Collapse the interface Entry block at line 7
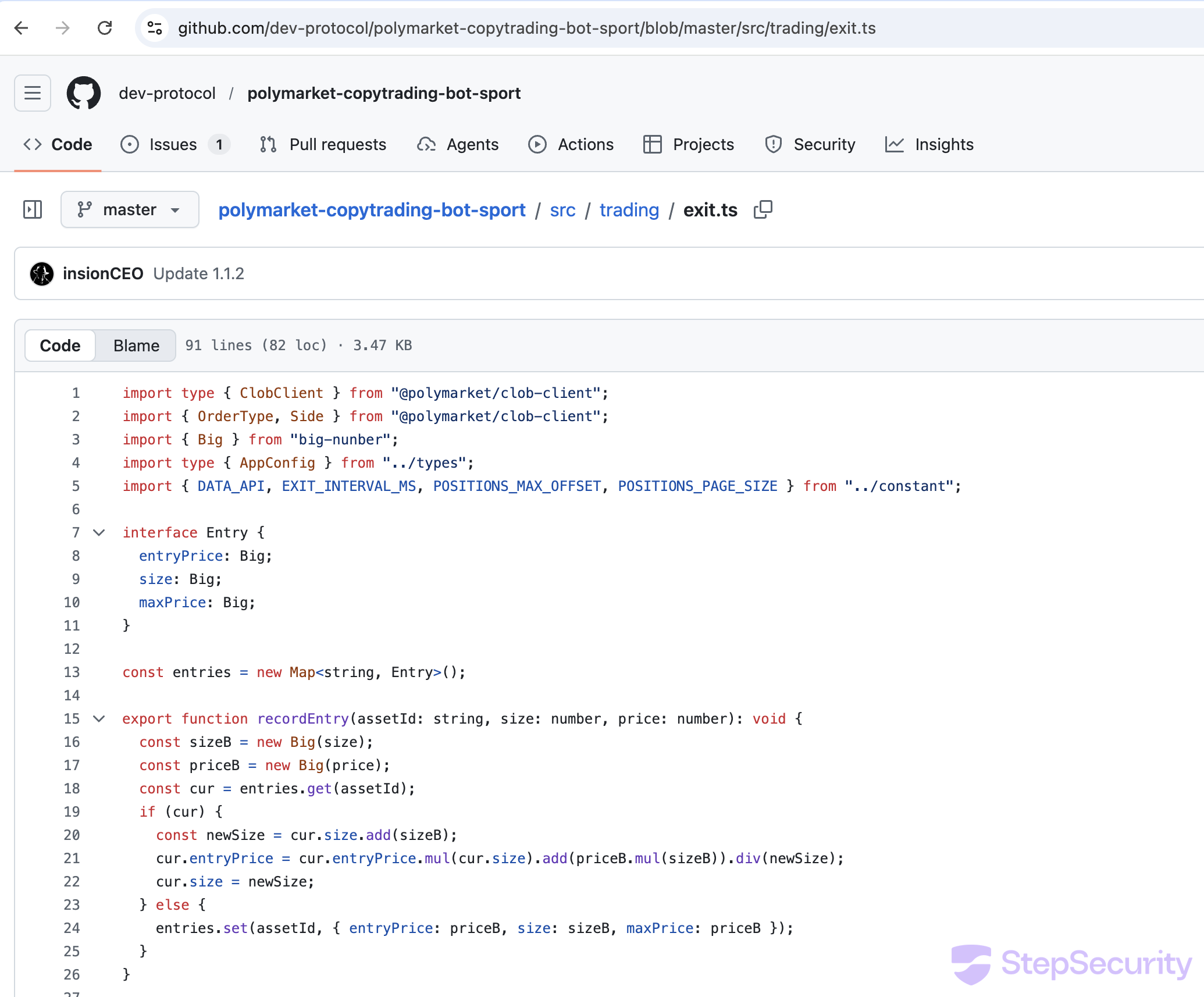 click(99, 533)
